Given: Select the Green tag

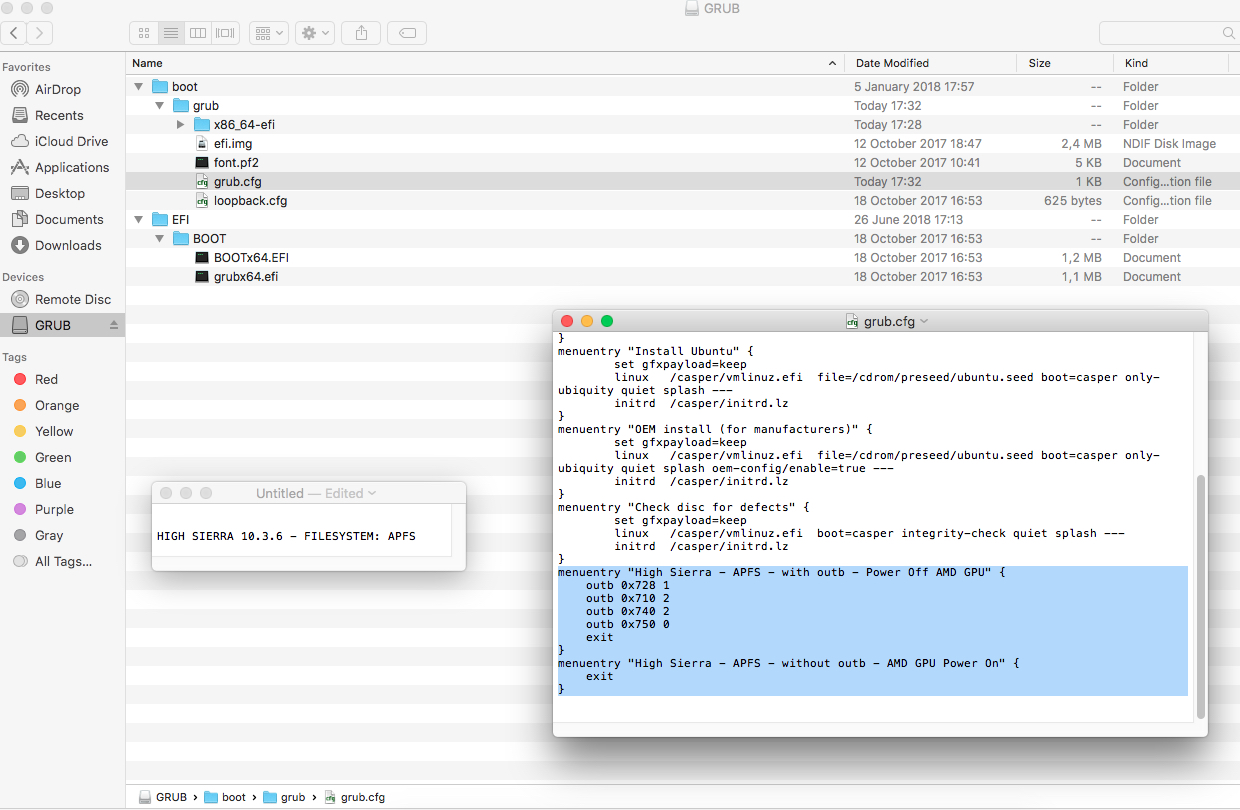Looking at the screenshot, I should click(53, 457).
